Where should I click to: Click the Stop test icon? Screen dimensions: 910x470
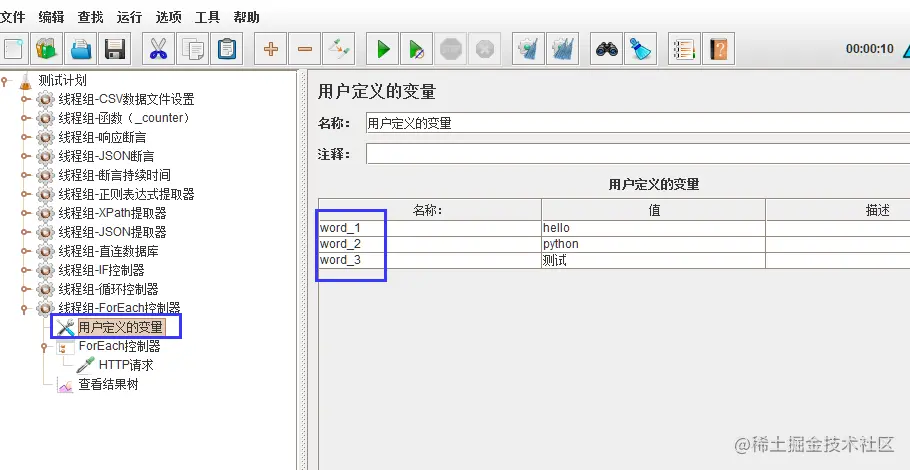pos(450,49)
